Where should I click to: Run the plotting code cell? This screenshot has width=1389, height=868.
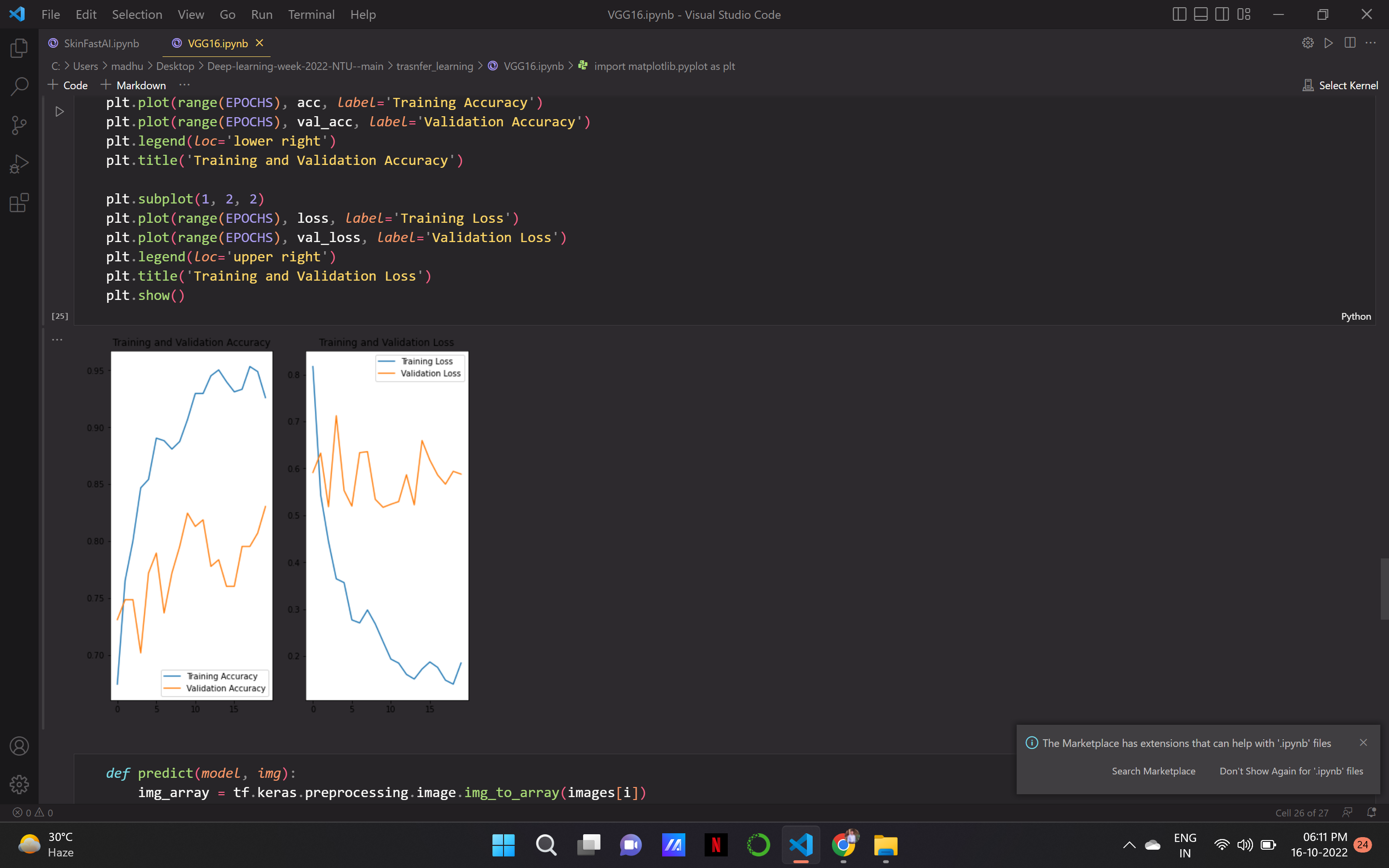(x=59, y=111)
